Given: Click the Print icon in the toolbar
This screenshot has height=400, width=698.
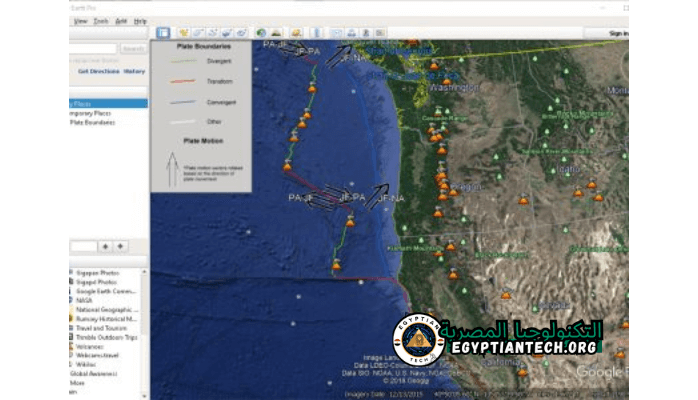Looking at the screenshot, I should (351, 33).
